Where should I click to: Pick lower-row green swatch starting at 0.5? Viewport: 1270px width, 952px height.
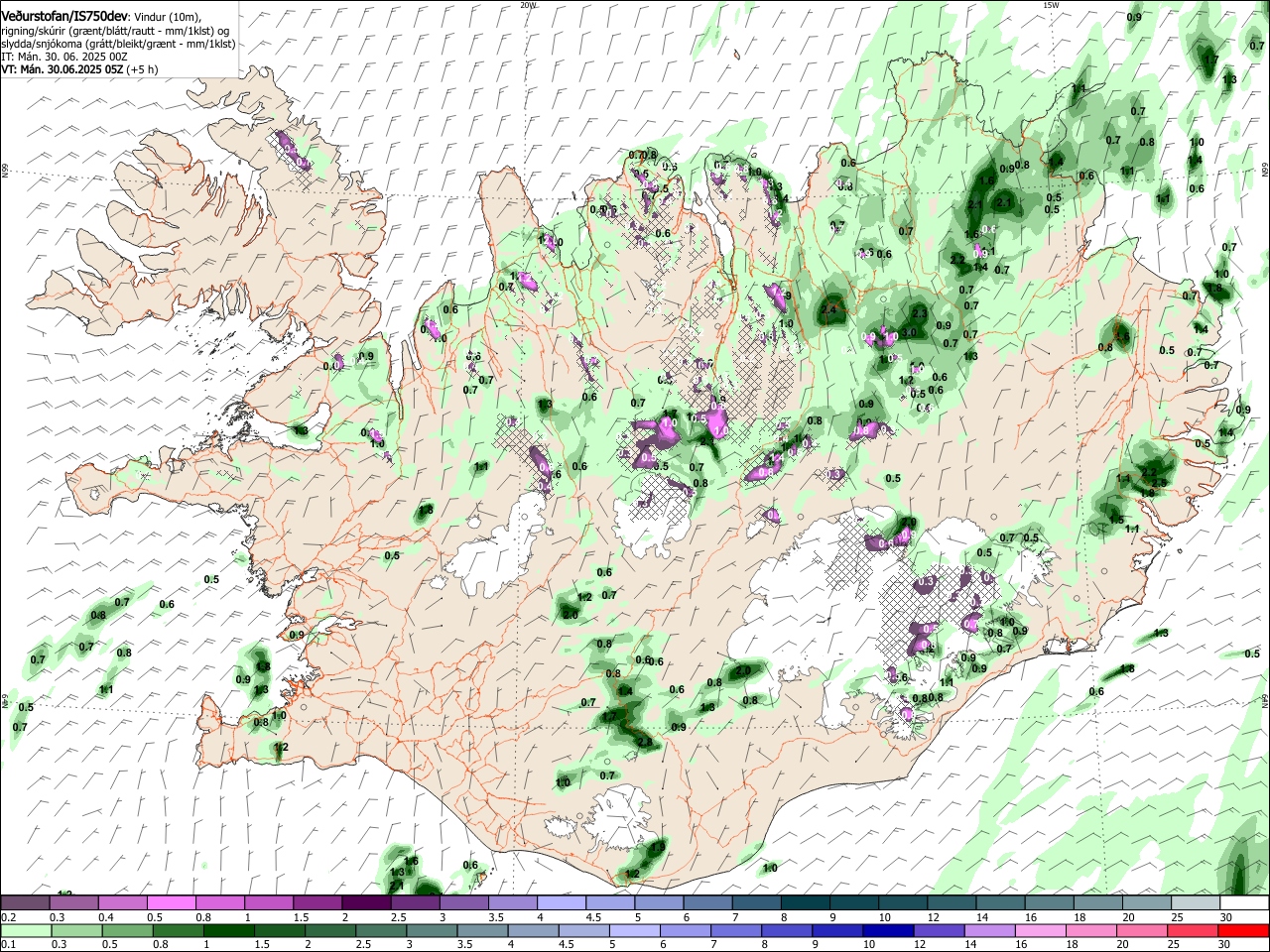coord(125,930)
